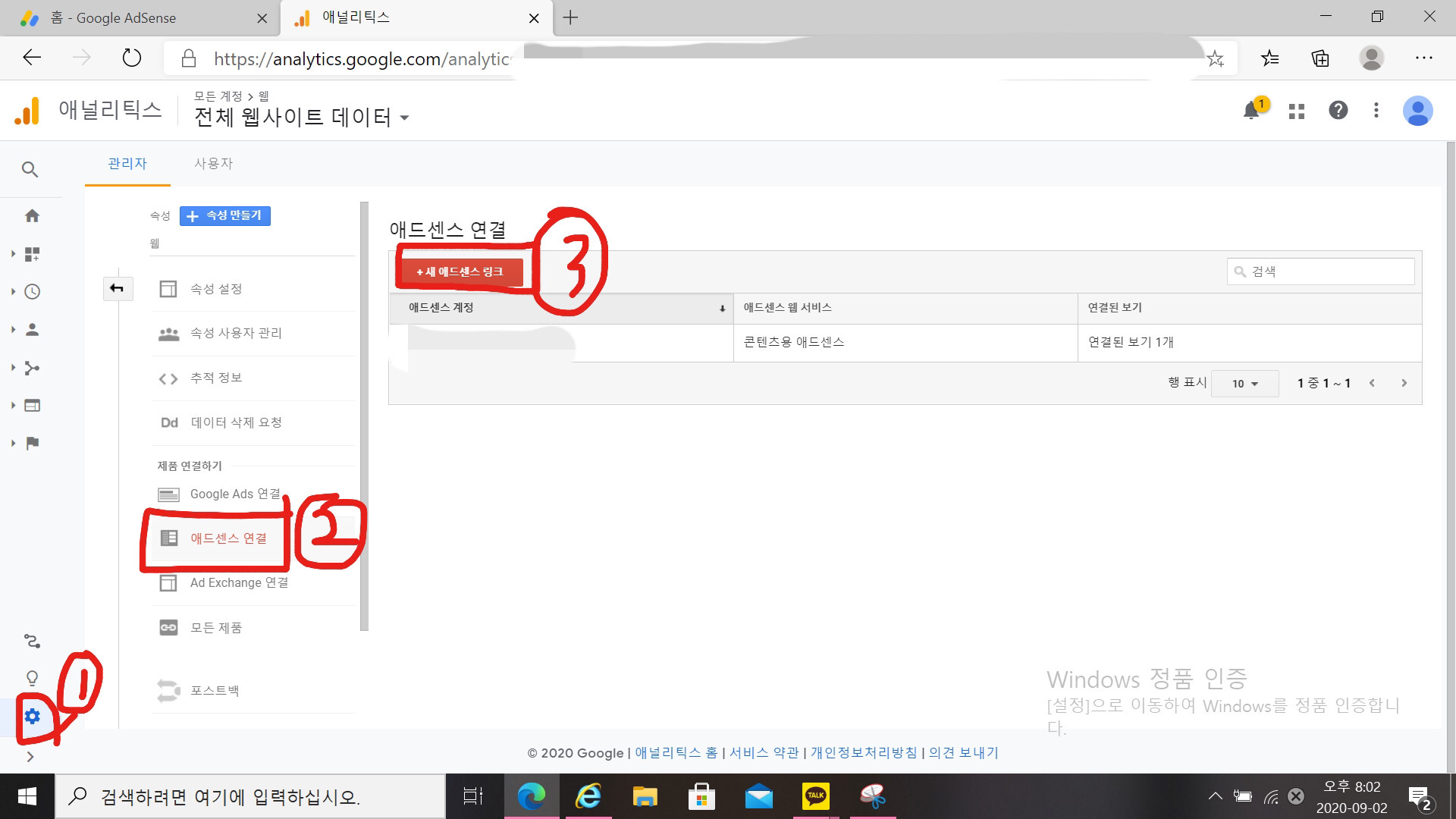Open browser favorites list icon
This screenshot has height=819, width=1456.
pyautogui.click(x=1270, y=58)
